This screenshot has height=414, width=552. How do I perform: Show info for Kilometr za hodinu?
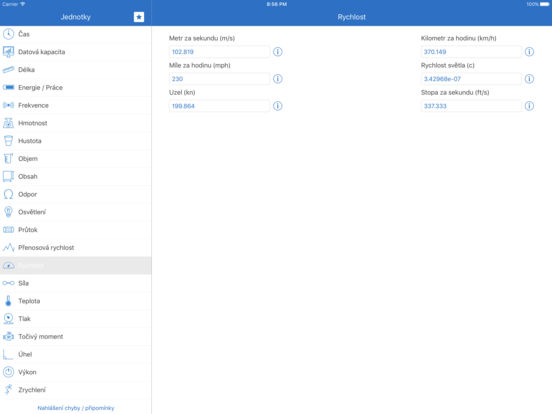click(x=529, y=52)
